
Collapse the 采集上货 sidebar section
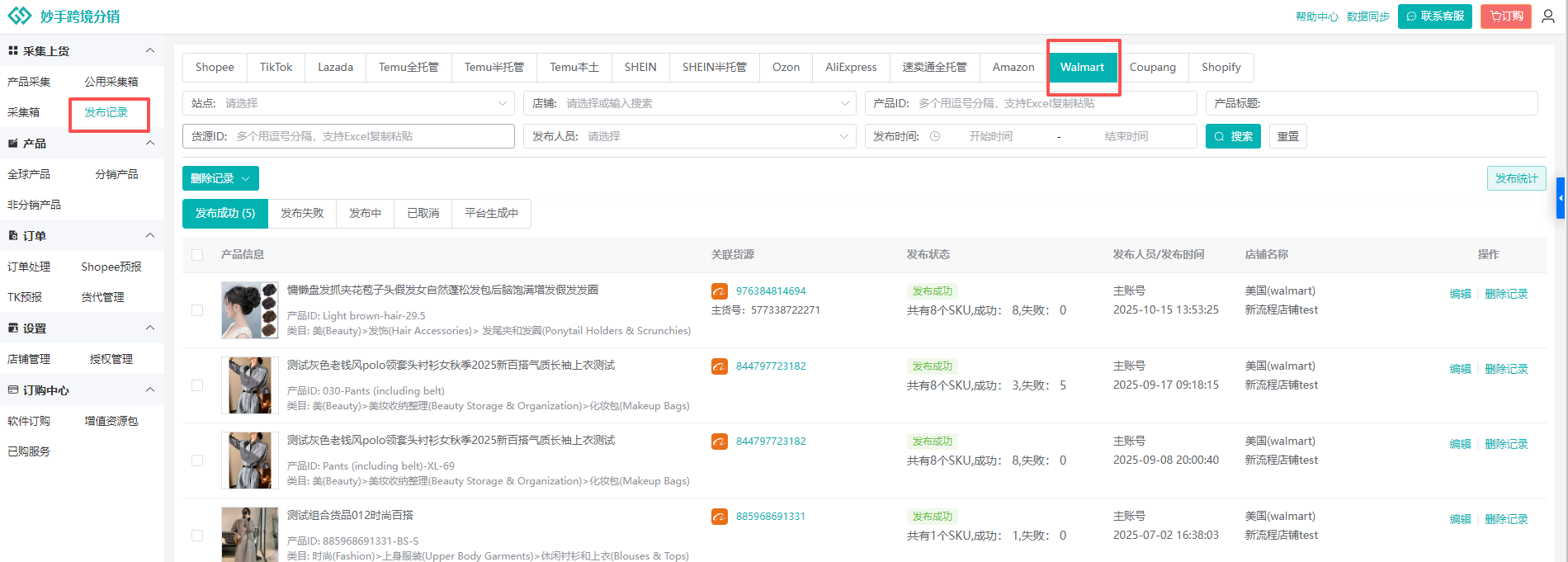click(x=150, y=51)
